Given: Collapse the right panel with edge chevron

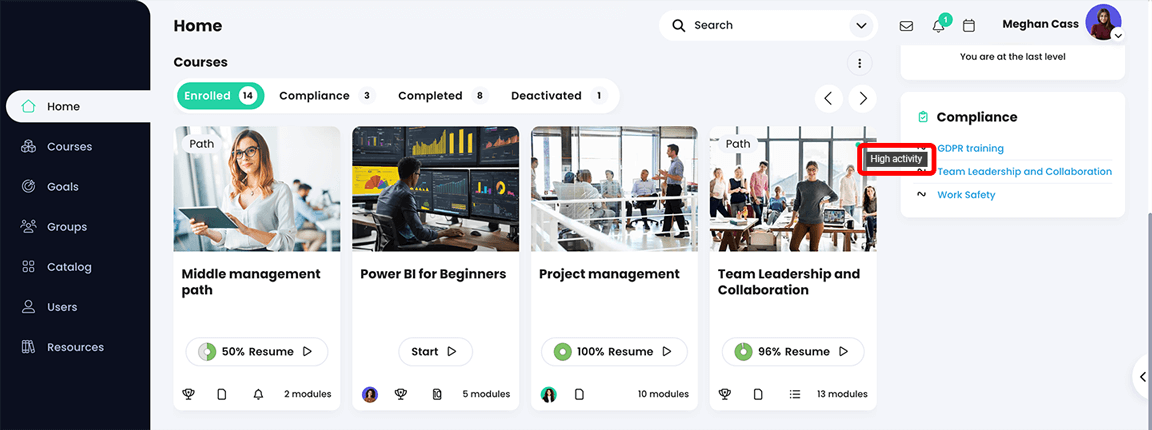Looking at the screenshot, I should click(1142, 377).
